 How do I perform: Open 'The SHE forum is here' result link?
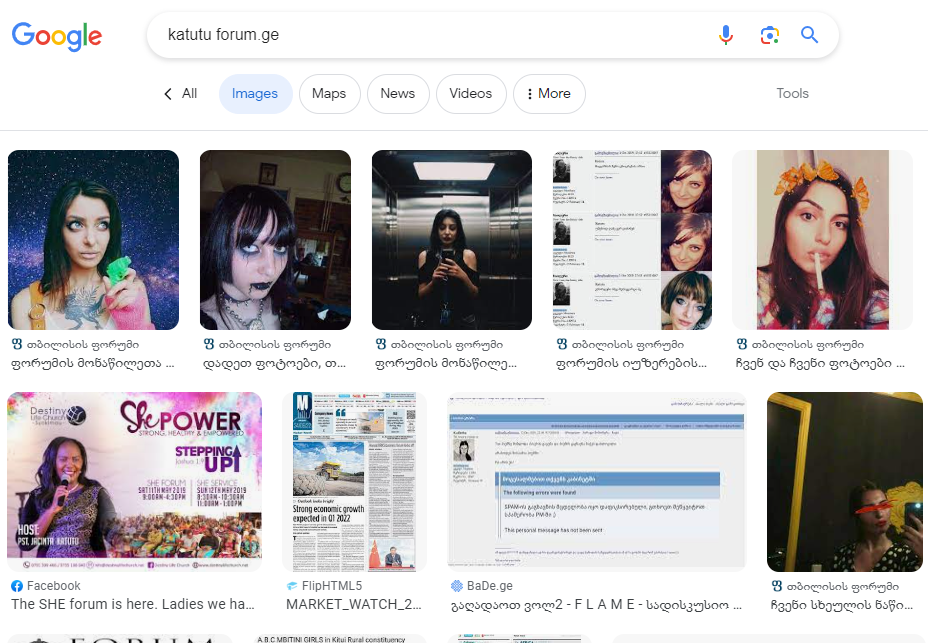pos(133,605)
